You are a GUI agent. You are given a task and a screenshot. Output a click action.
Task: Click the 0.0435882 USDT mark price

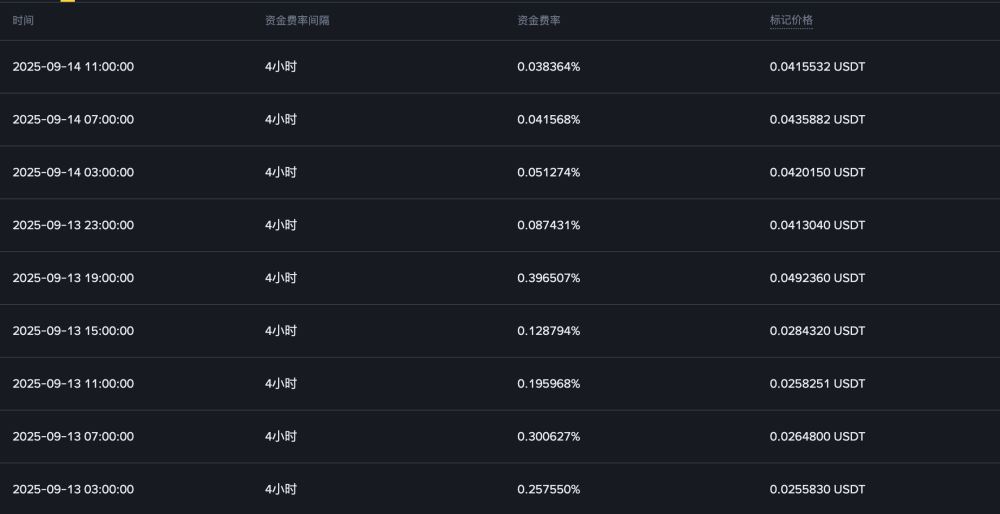pos(817,120)
